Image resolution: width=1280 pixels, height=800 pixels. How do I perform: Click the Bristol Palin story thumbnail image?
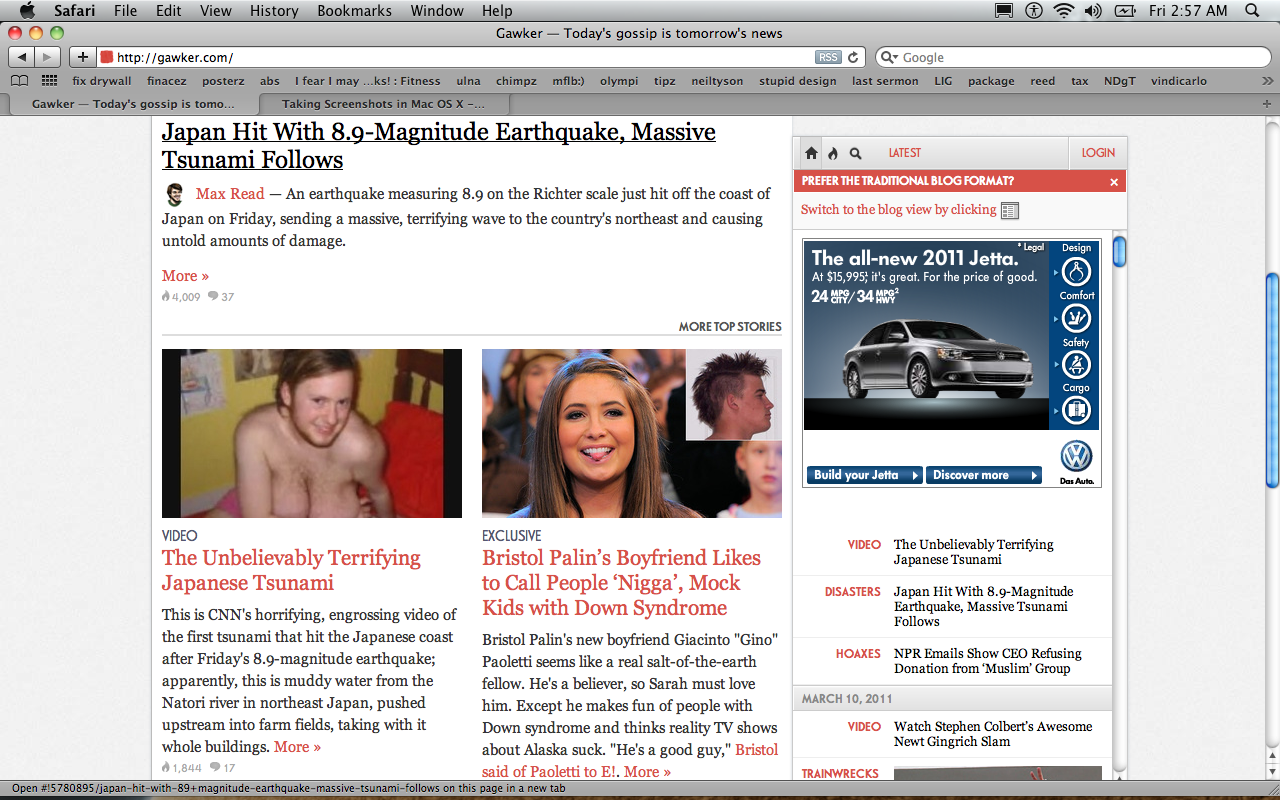(x=632, y=433)
